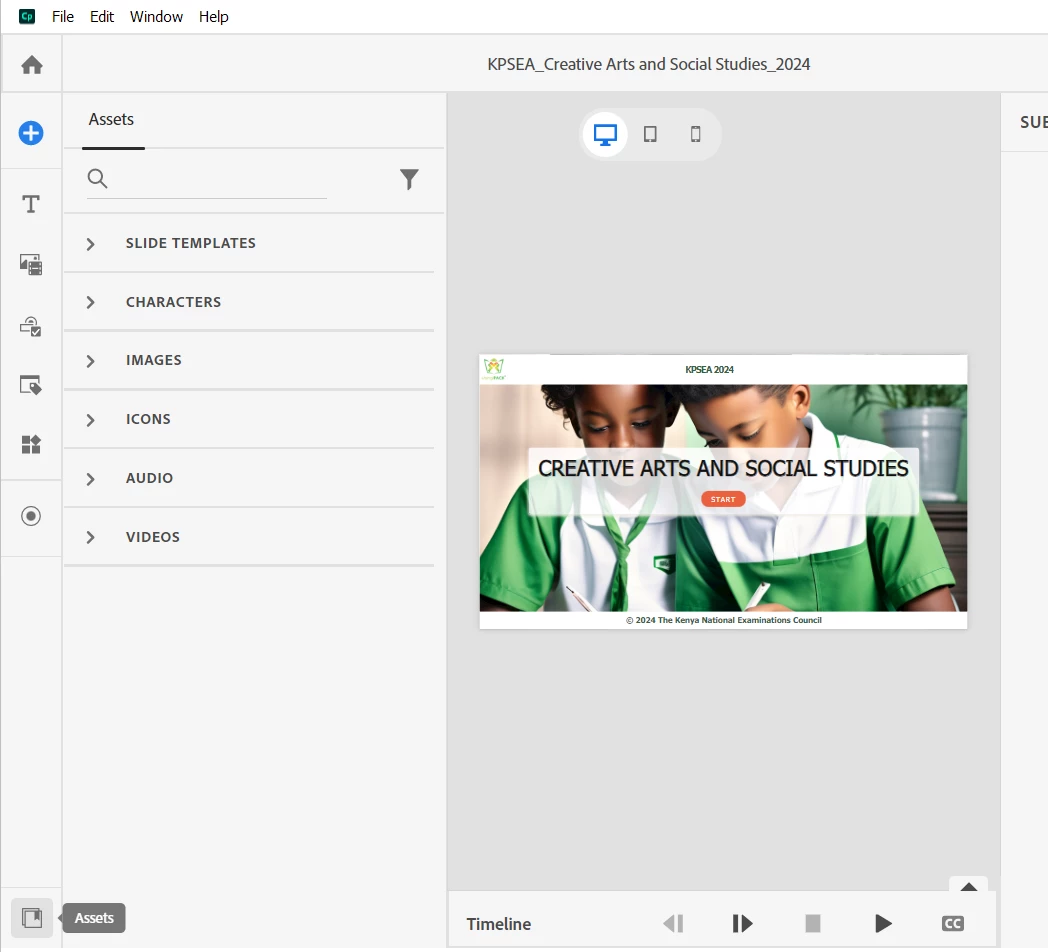Click the KPSEA 2024 slide header text
Screen dimensions: 1048x952
pos(709,370)
